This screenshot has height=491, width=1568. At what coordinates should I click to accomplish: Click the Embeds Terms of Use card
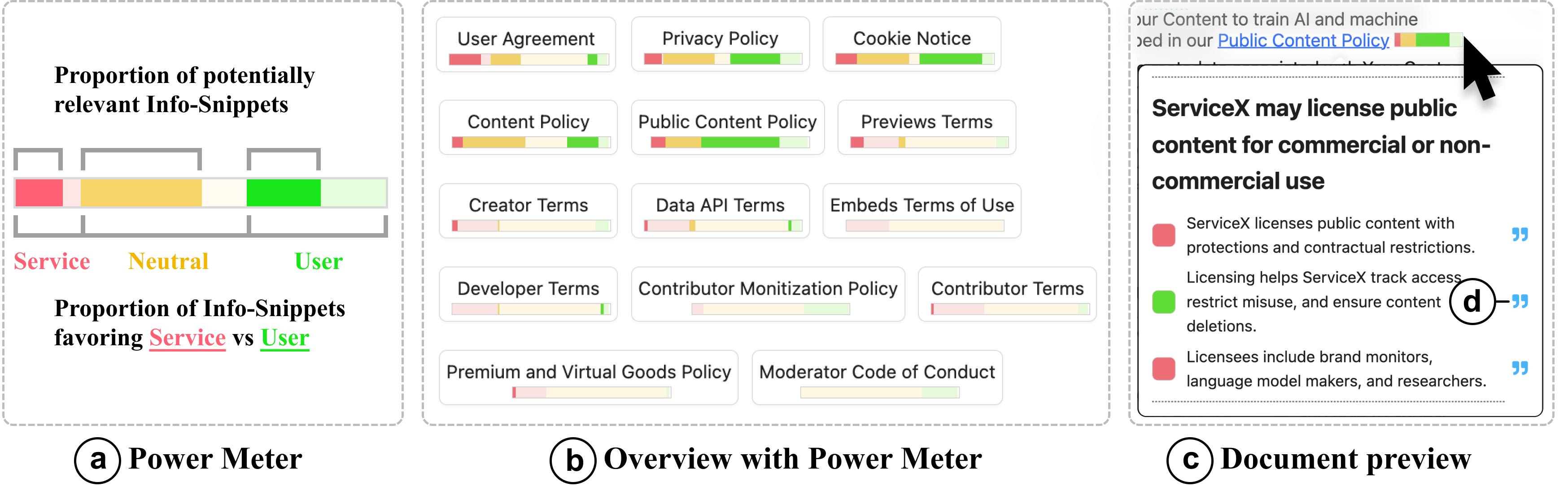(922, 211)
